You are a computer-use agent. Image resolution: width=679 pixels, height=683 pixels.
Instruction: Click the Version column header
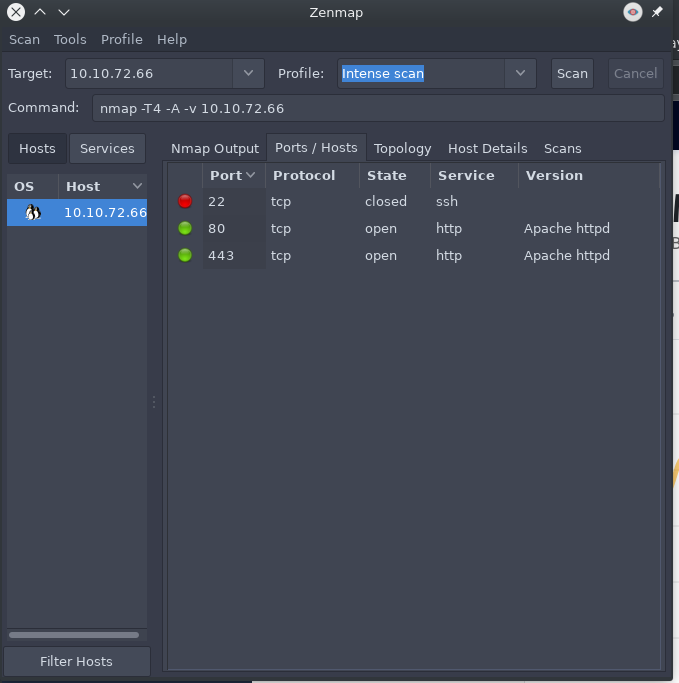click(x=589, y=176)
